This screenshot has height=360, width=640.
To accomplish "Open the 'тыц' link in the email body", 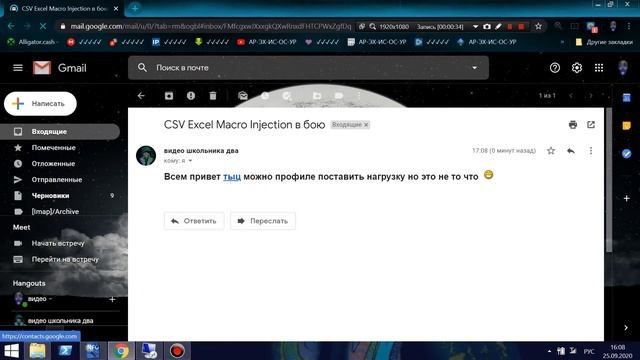I will (x=232, y=177).
